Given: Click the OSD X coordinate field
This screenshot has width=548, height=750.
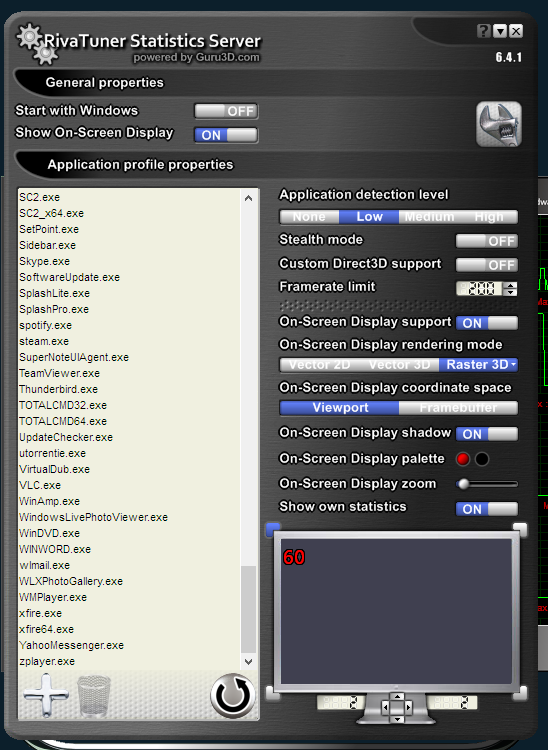Looking at the screenshot, I should pos(340,703).
